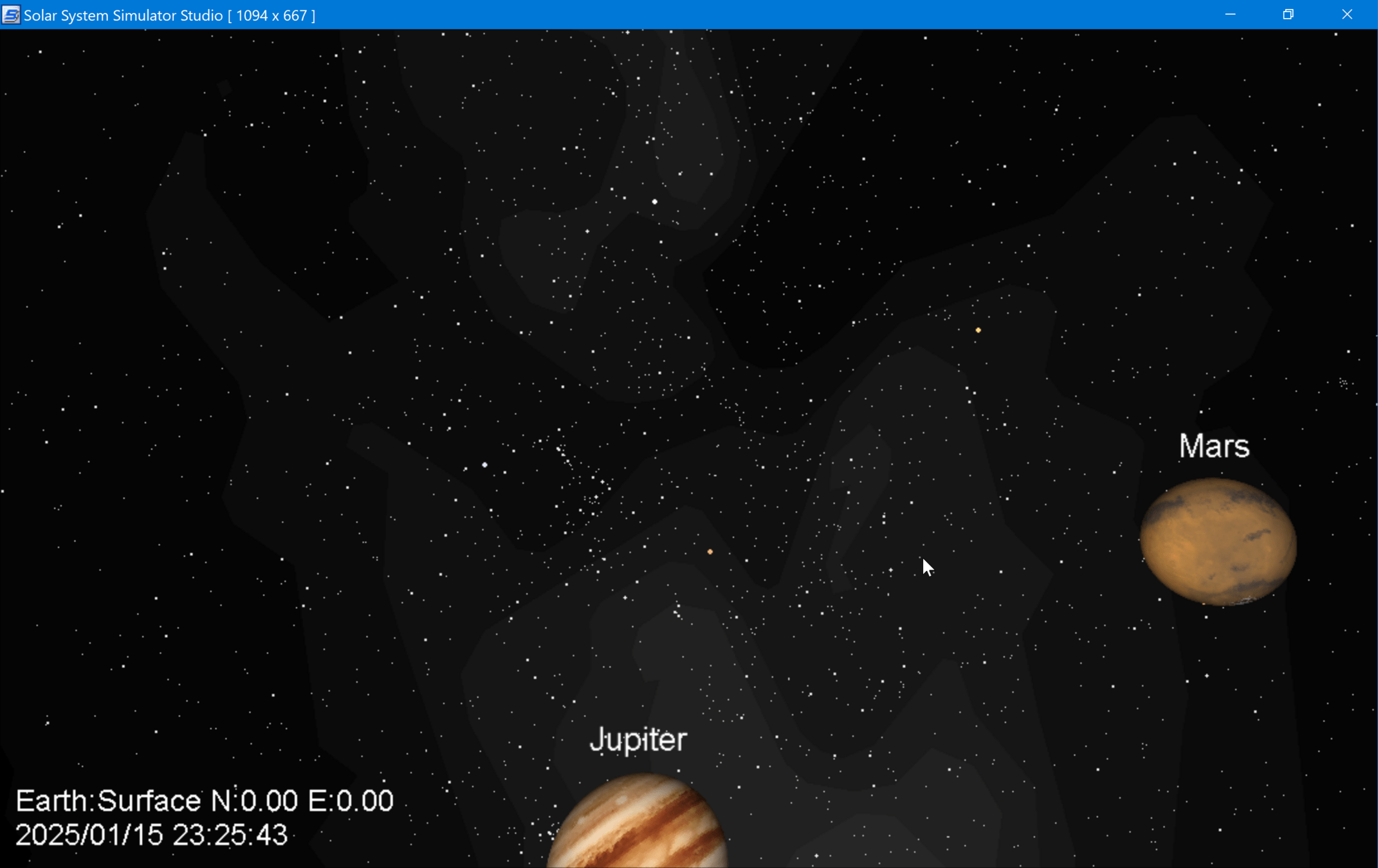Restore down the simulator window
This screenshot has width=1378, height=868.
[1288, 15]
